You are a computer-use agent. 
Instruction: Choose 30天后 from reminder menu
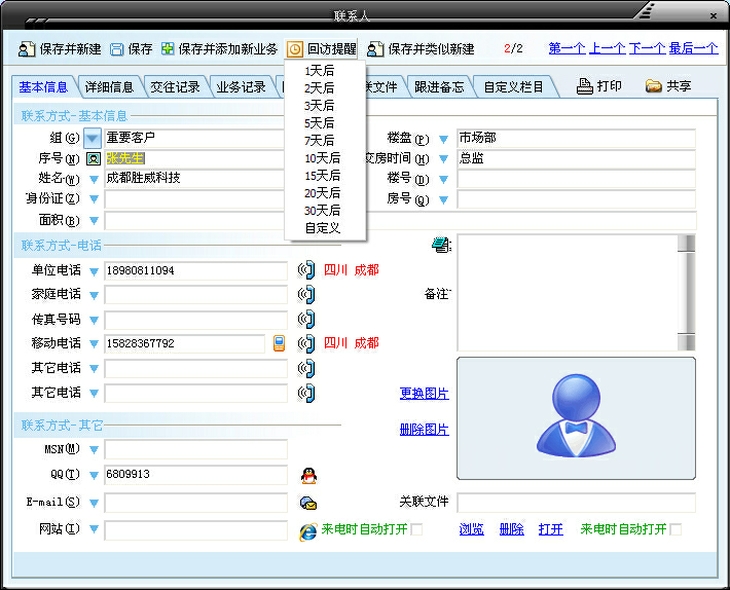325,210
